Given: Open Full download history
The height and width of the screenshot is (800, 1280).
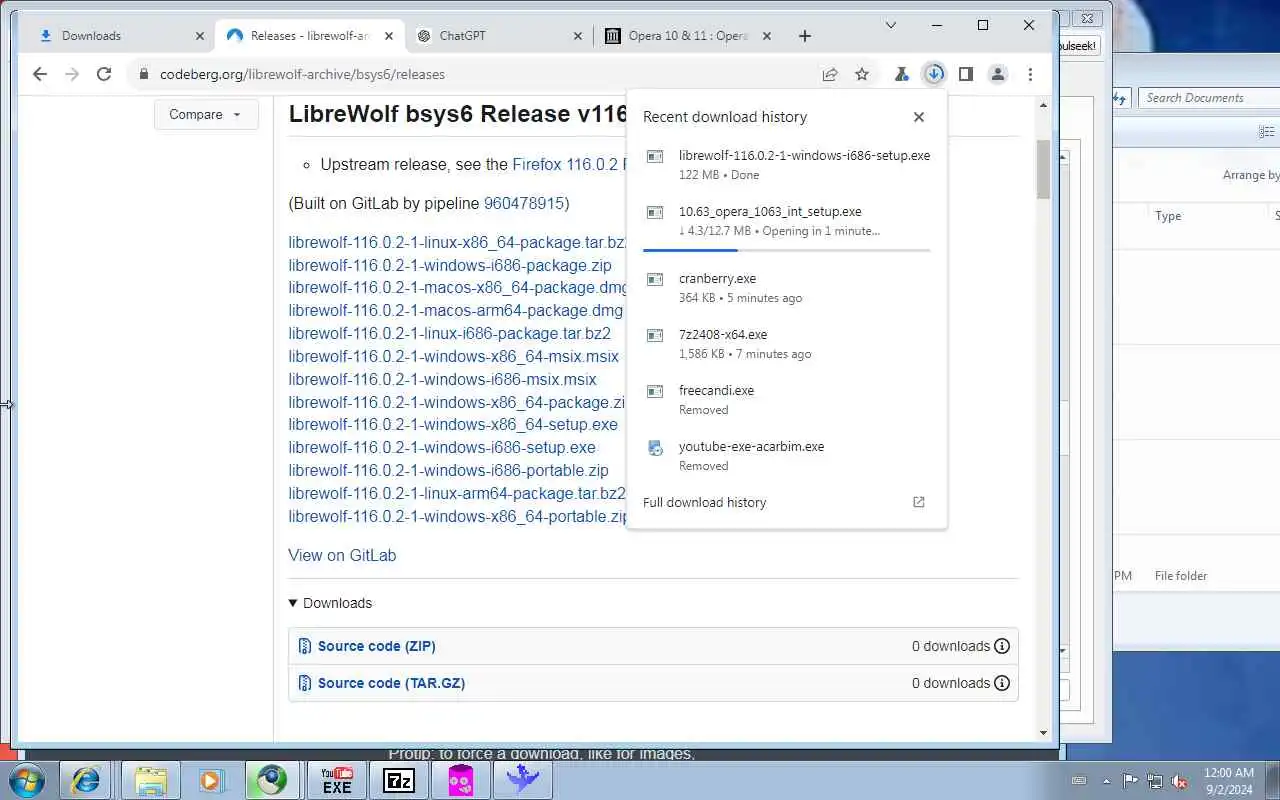Looking at the screenshot, I should tap(704, 502).
